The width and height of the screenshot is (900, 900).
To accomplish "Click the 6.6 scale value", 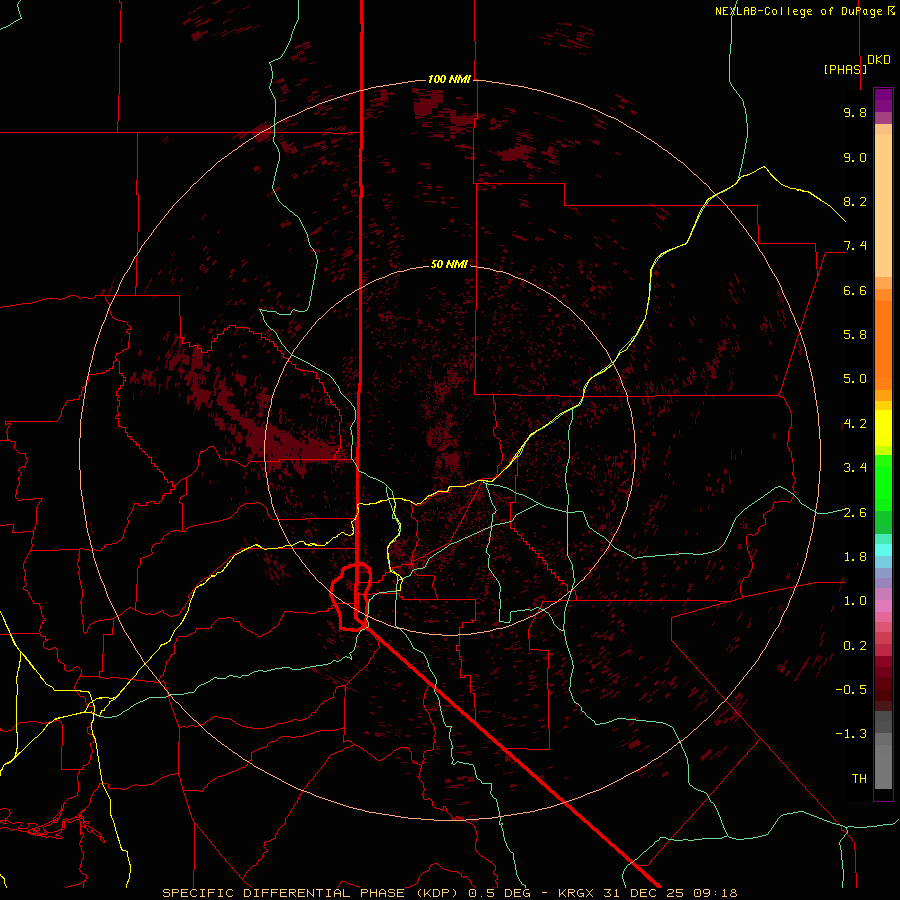I will pos(855,290).
